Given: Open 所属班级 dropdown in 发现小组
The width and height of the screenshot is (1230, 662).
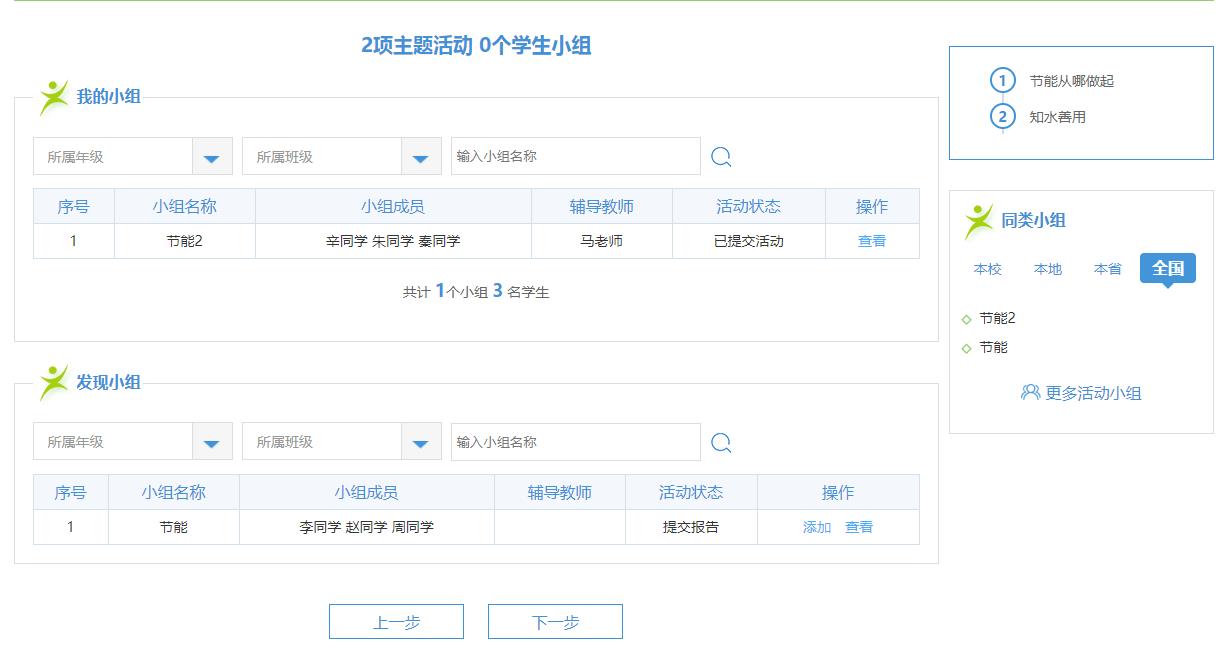Looking at the screenshot, I should tap(342, 442).
